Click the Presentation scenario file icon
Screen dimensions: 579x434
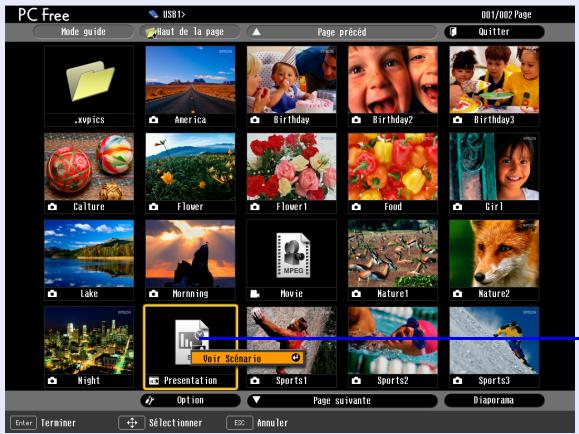coord(192,341)
